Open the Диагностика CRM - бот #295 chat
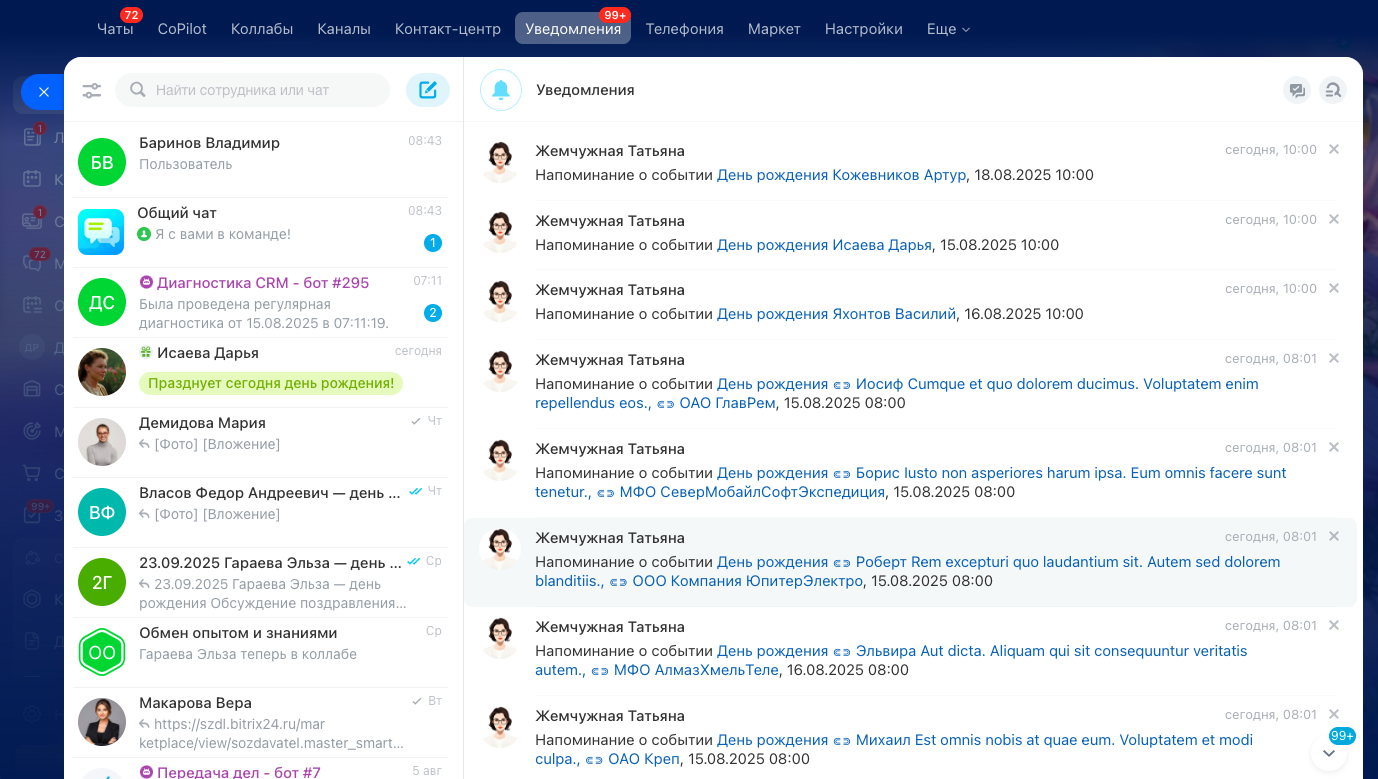Screen dimensions: 1378x779 click(x=264, y=302)
